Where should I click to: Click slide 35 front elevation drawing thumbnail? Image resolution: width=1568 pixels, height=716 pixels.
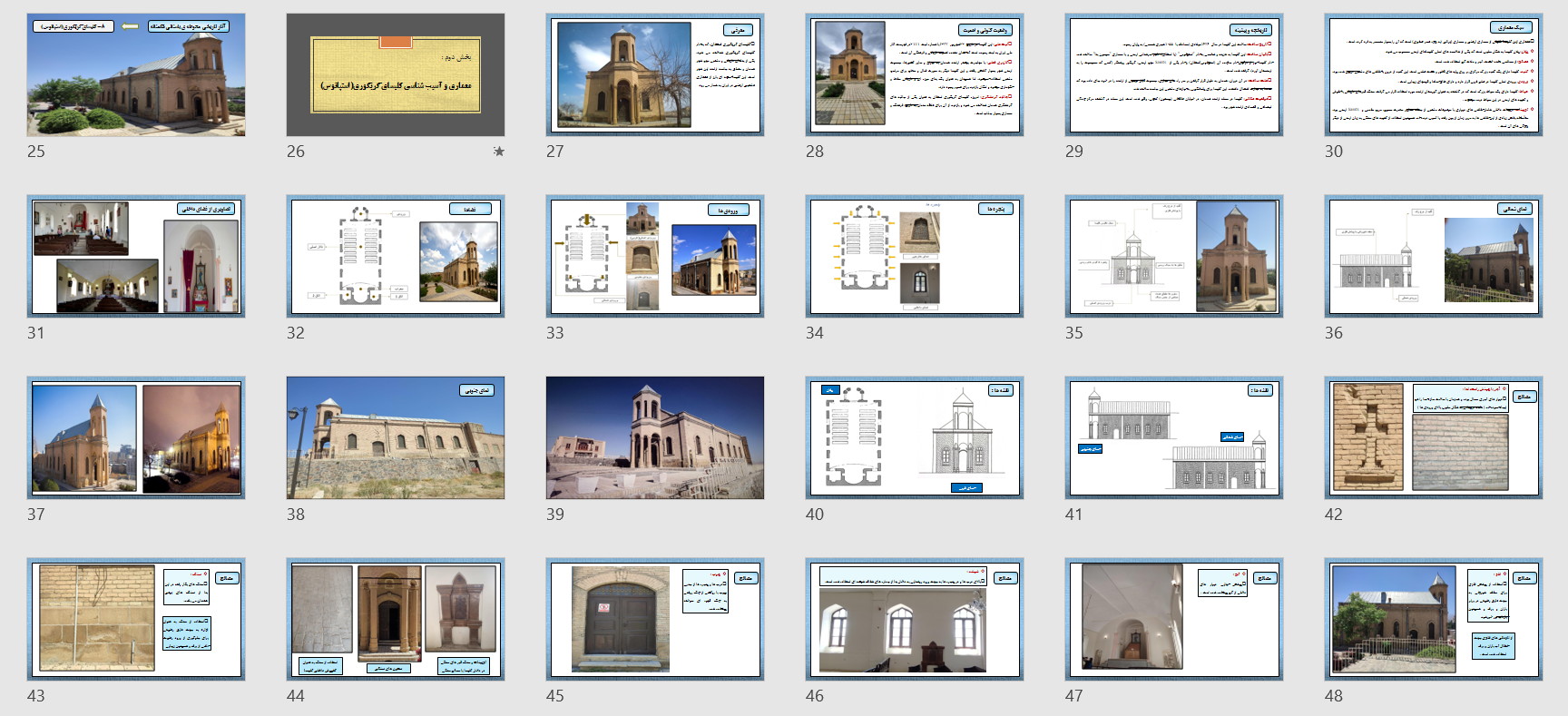(1174, 257)
